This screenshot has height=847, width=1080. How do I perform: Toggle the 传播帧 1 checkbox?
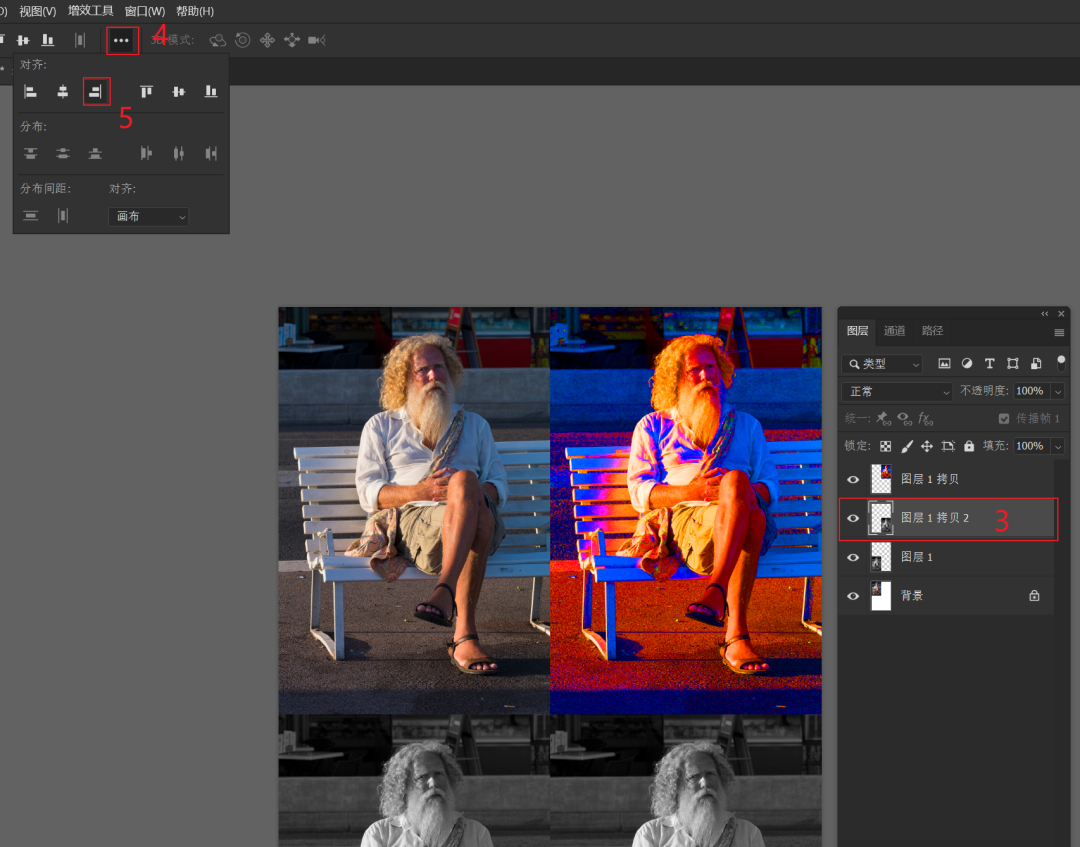[1004, 419]
